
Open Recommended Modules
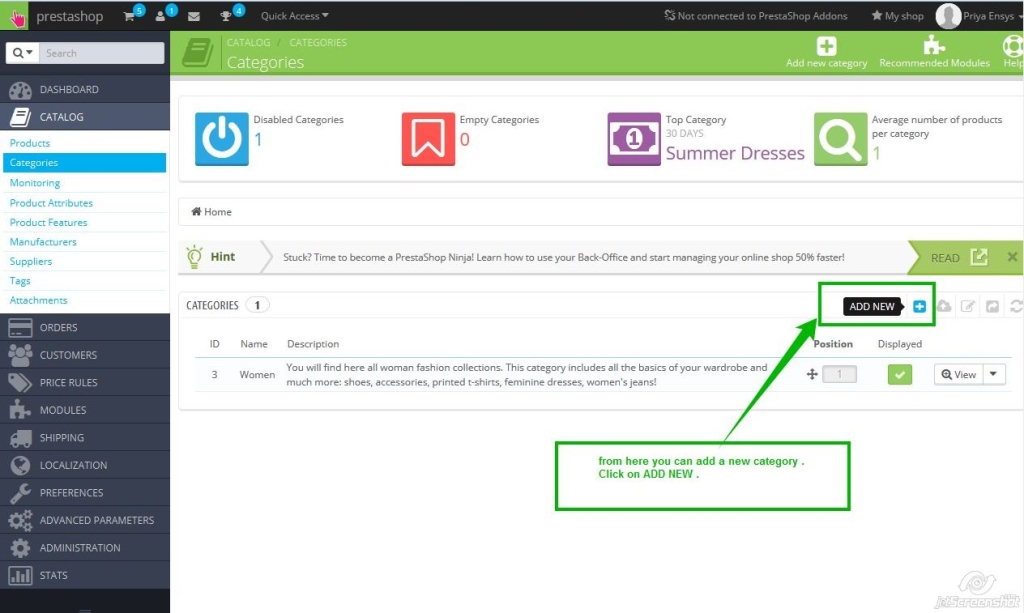[x=934, y=52]
